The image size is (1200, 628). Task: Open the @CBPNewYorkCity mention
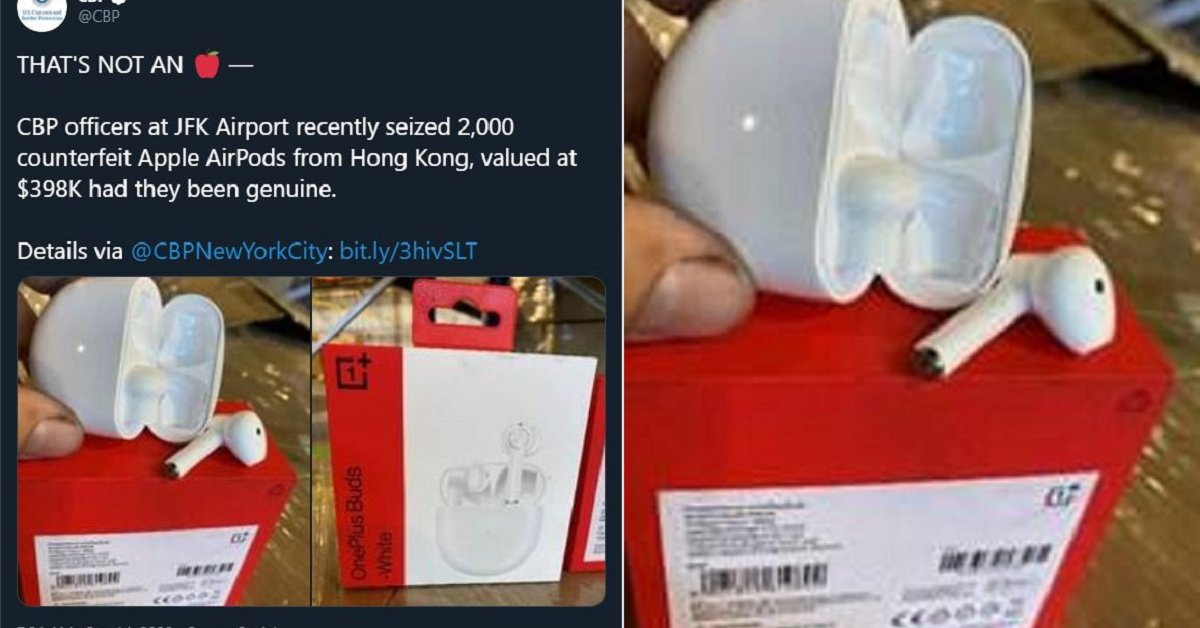pos(231,250)
